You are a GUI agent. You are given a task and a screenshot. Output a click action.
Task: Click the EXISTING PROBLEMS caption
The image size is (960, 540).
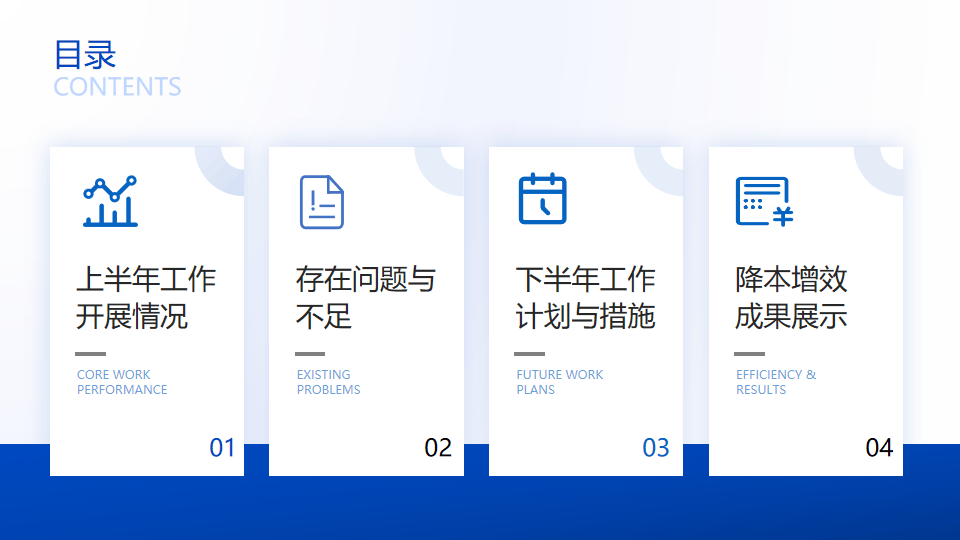328,382
